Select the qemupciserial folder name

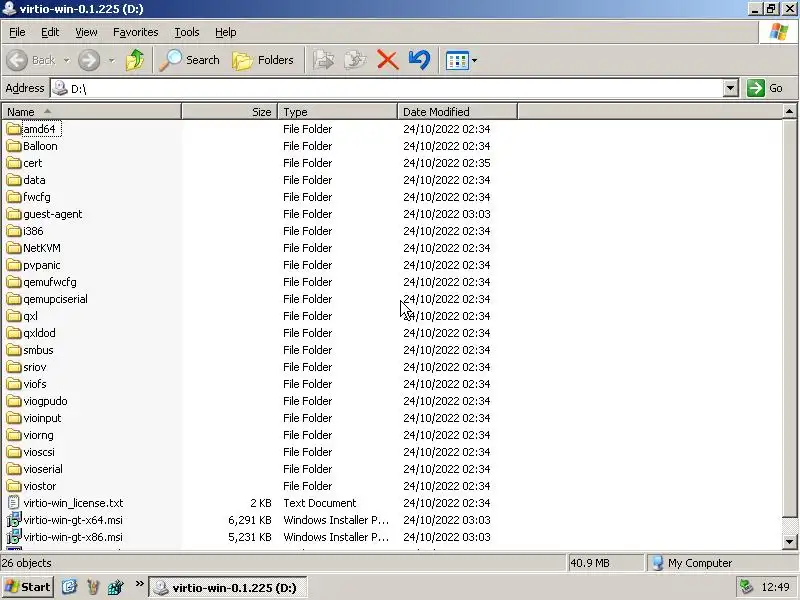[x=55, y=299]
